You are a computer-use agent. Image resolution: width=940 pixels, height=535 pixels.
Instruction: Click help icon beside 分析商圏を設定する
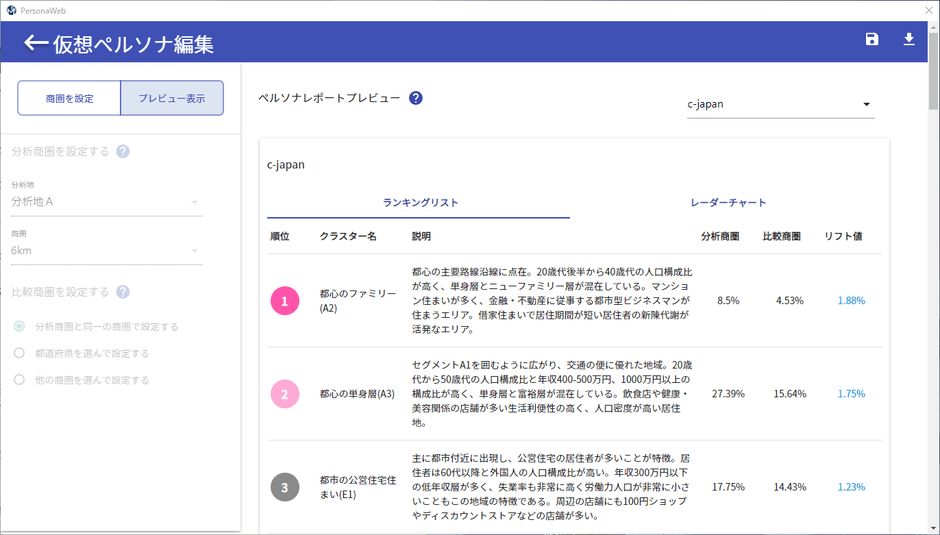pos(123,151)
